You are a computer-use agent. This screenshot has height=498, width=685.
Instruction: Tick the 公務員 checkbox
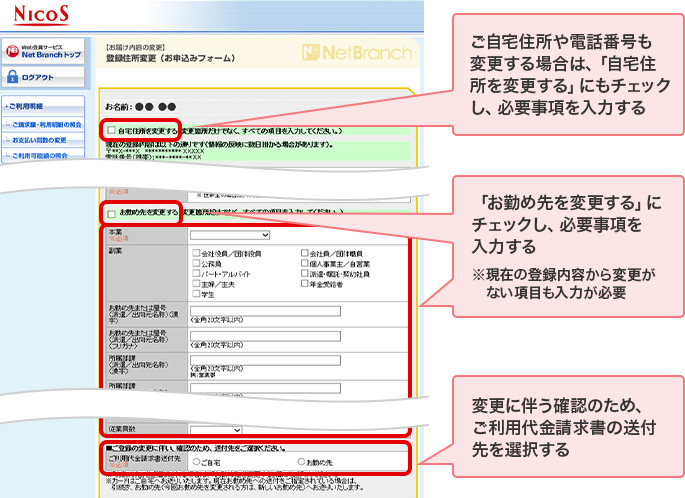tap(196, 264)
